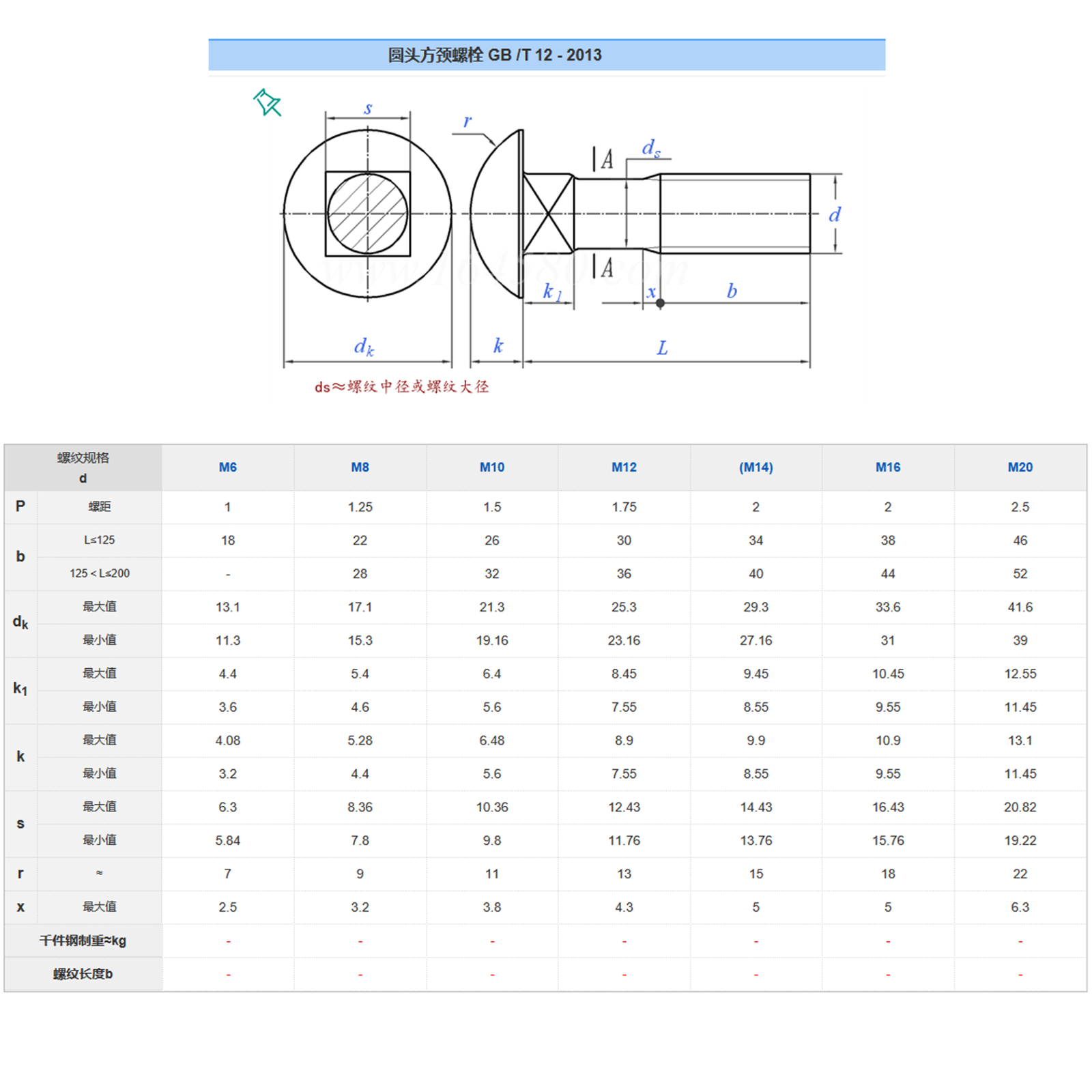Click the bolt dimension diagram
The width and height of the screenshot is (1092, 1092).
click(561, 235)
